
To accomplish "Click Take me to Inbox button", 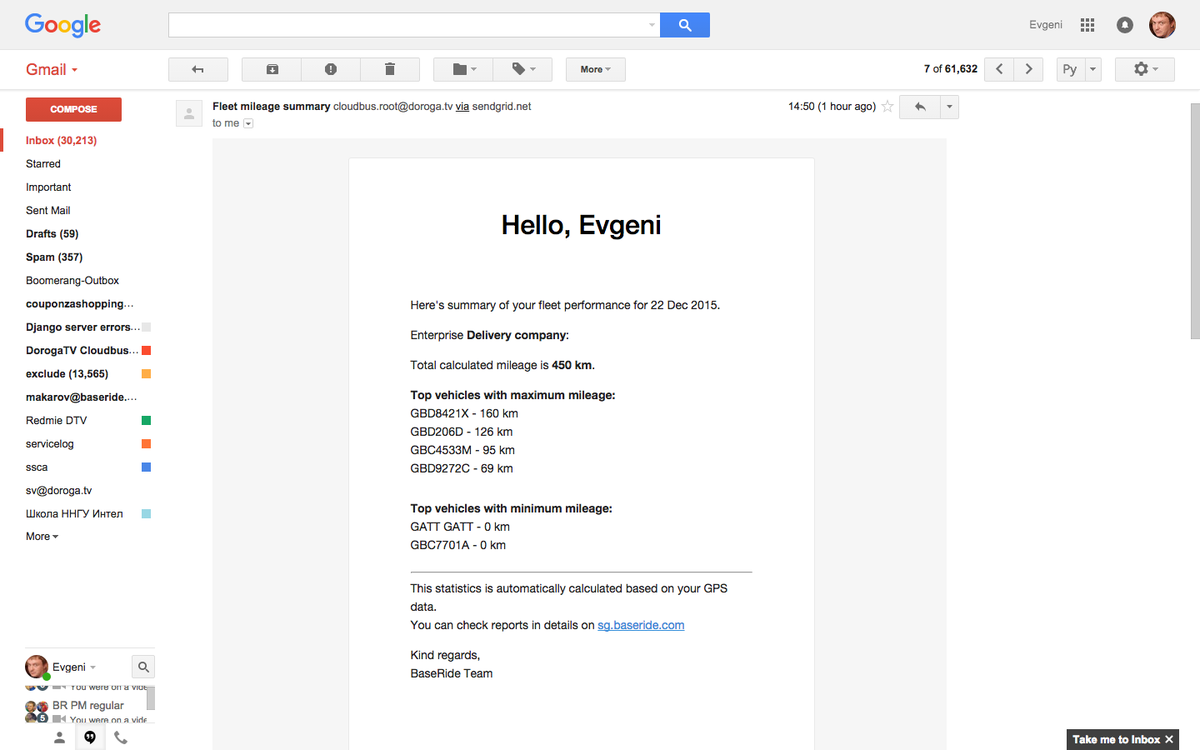I will [1116, 740].
